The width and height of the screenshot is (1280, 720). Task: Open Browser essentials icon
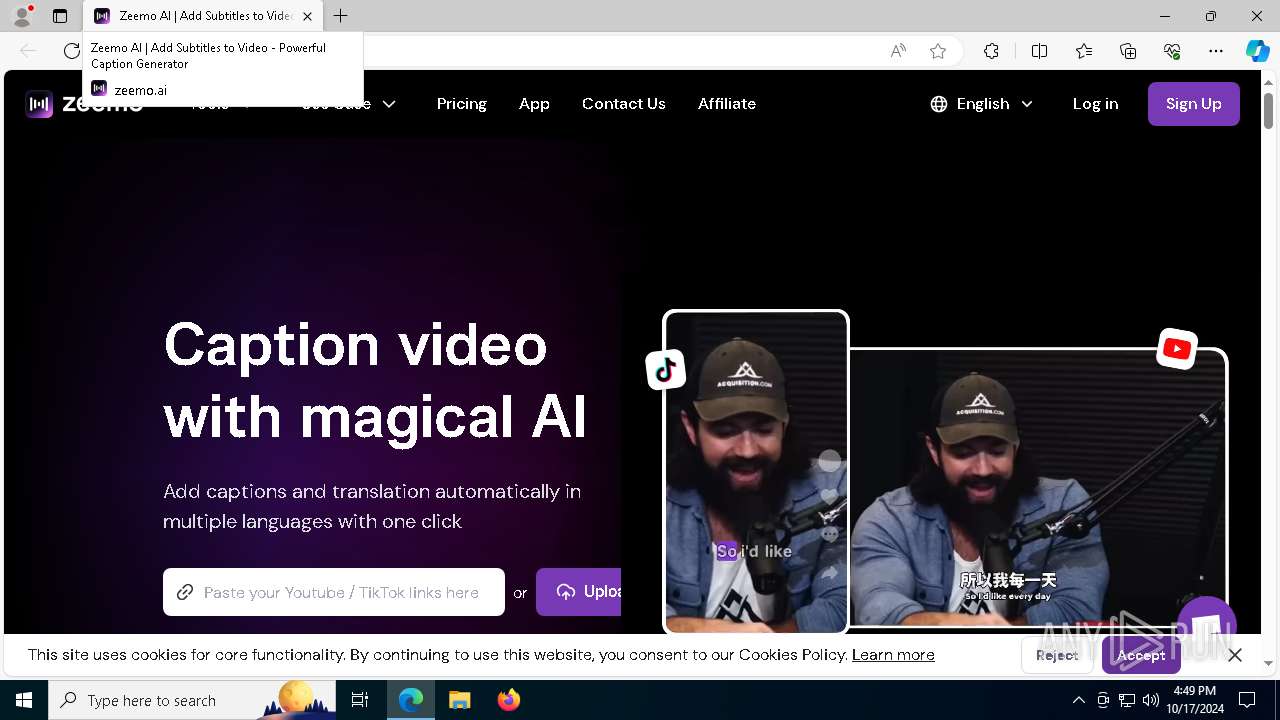pos(1172,51)
